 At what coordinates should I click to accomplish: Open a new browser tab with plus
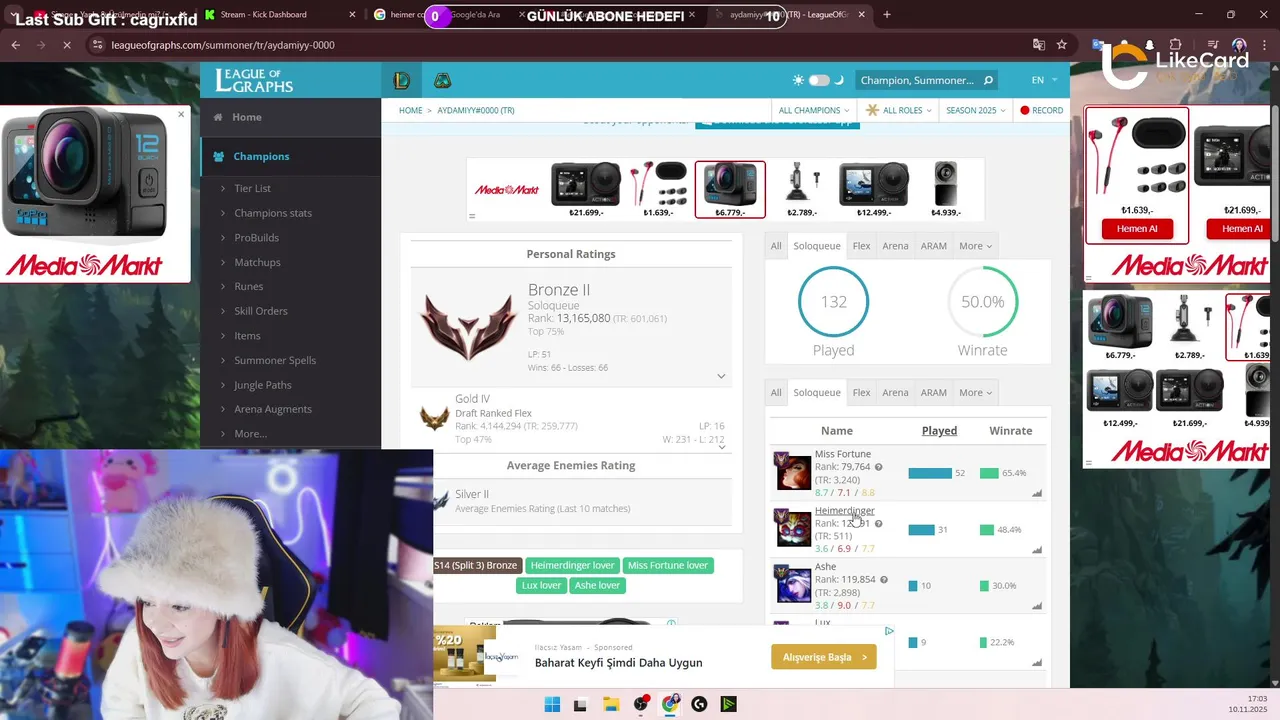[886, 15]
